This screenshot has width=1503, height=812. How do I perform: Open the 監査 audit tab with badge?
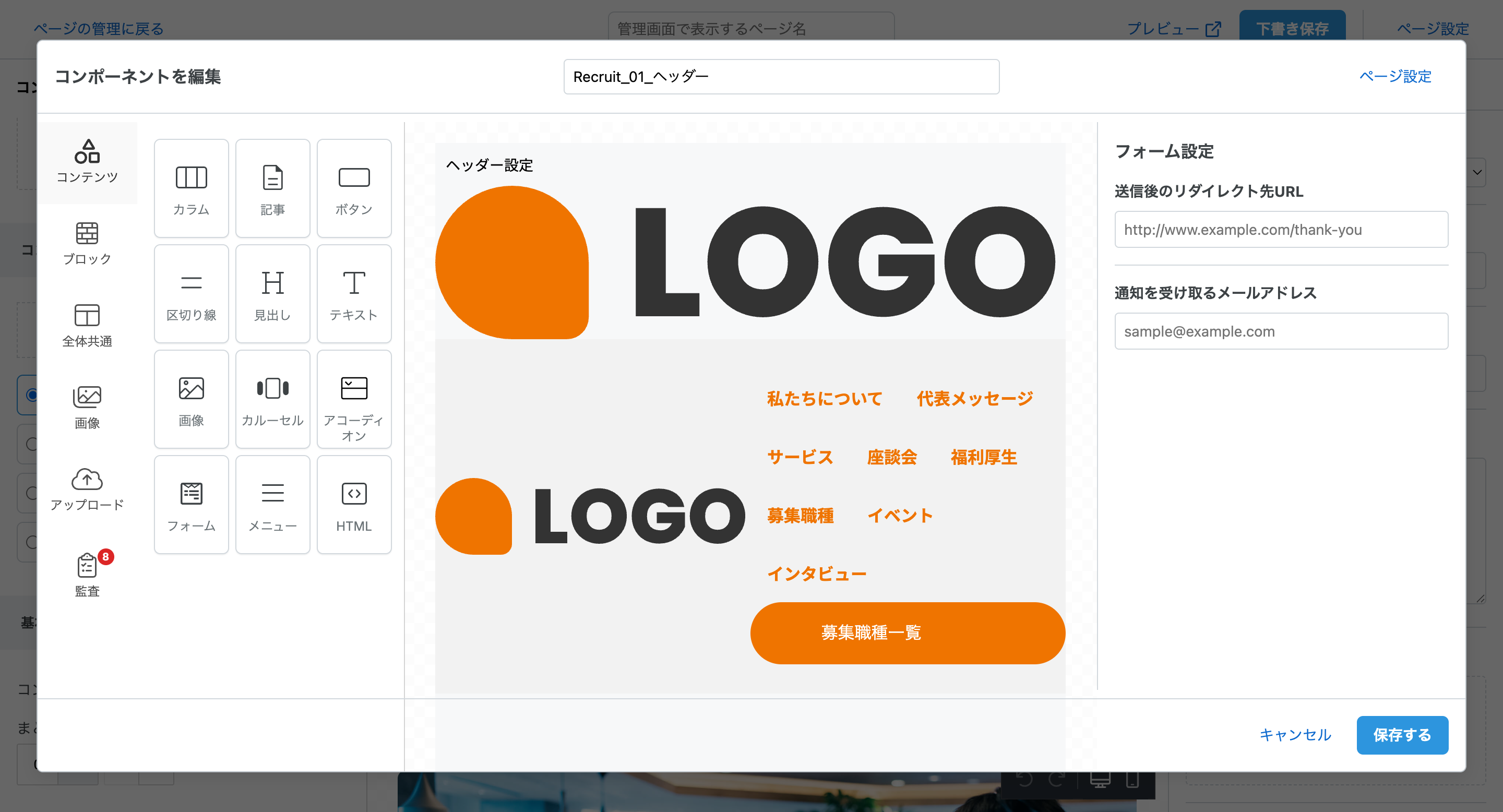point(87,575)
